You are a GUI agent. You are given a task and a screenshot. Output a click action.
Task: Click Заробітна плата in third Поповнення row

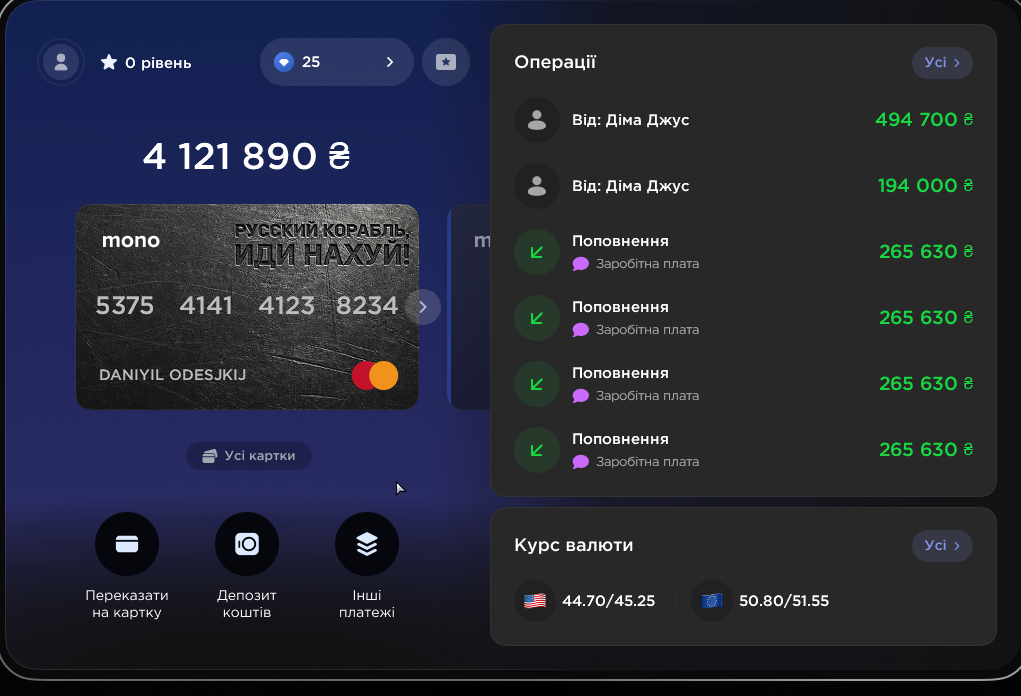click(647, 395)
